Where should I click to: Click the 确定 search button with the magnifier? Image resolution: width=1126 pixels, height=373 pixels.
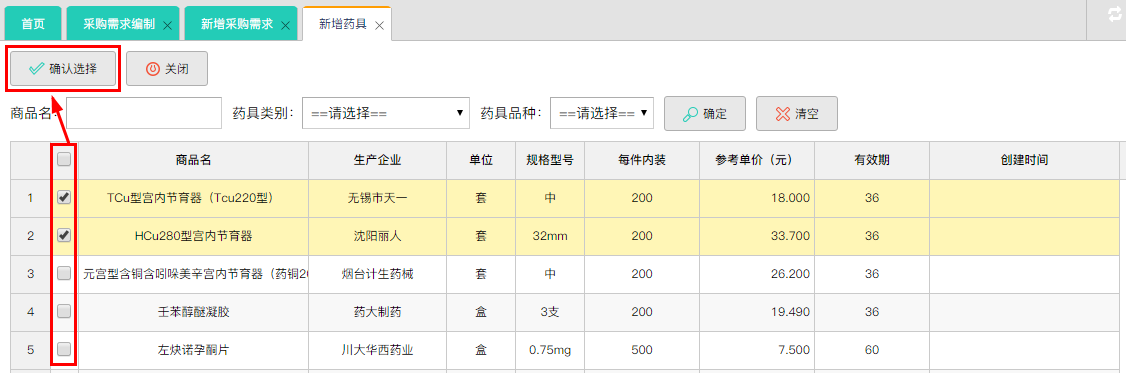pyautogui.click(x=704, y=114)
